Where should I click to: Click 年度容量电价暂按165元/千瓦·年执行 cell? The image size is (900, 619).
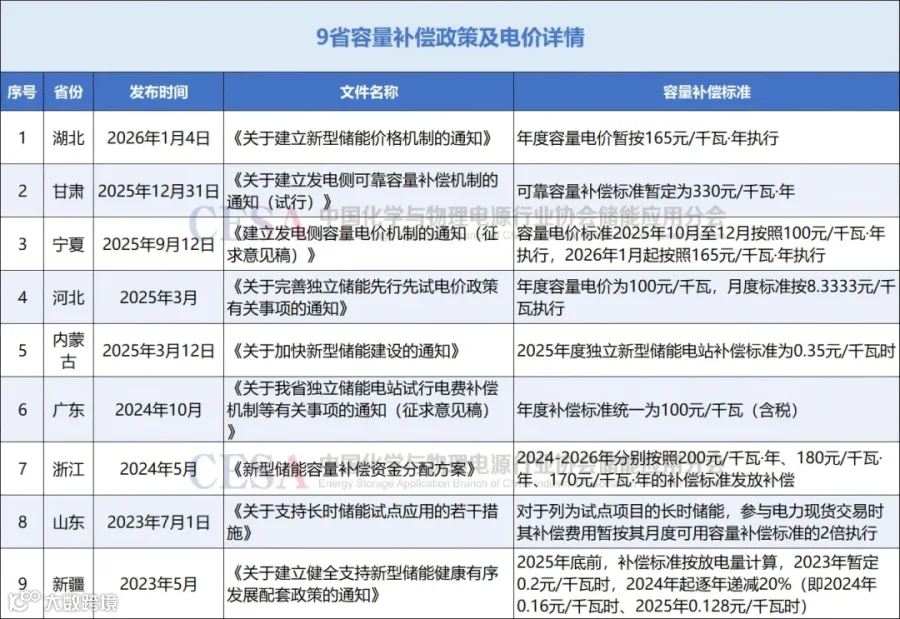pos(707,138)
